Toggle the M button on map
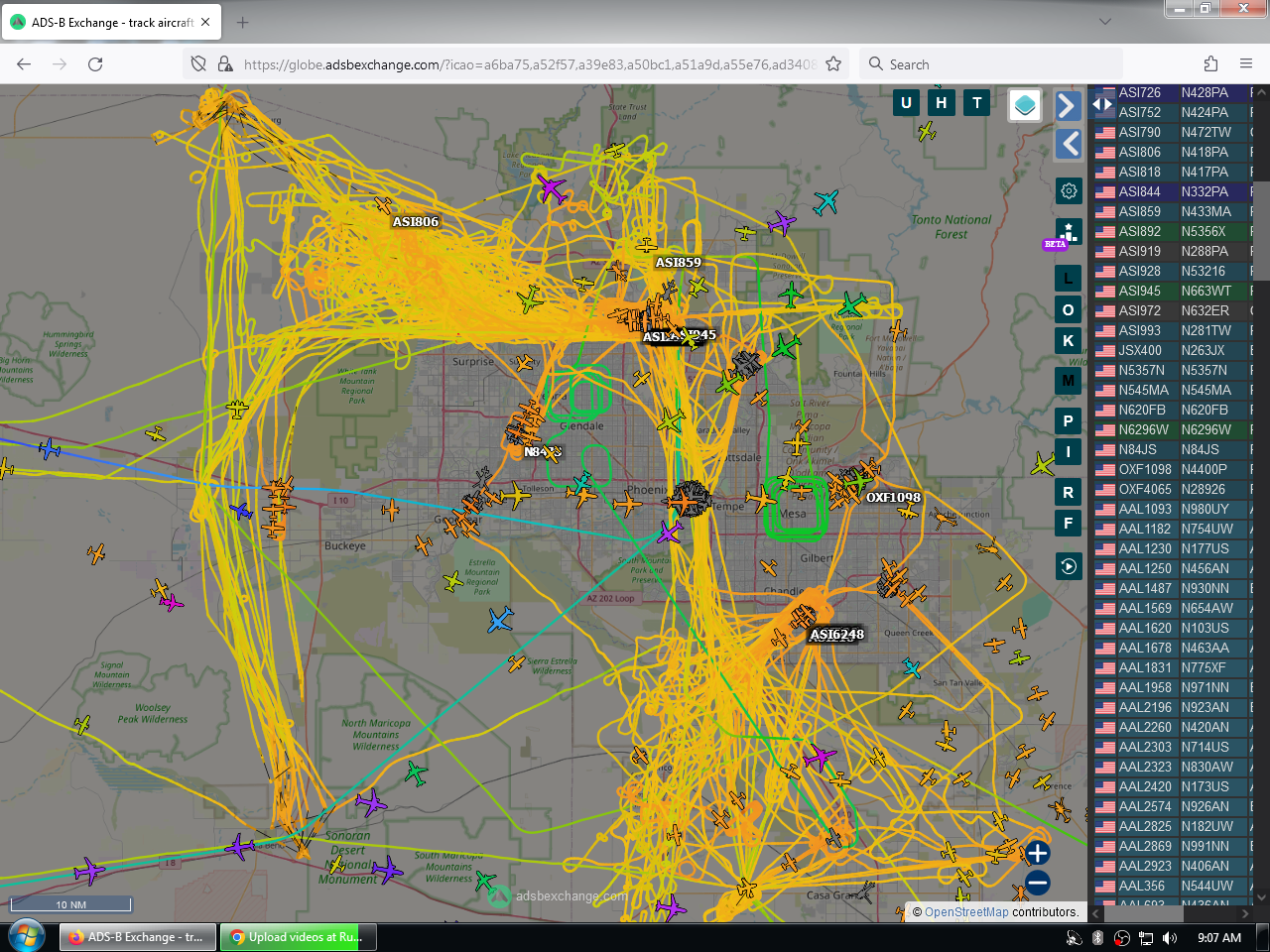Image resolution: width=1270 pixels, height=952 pixels. (x=1068, y=380)
